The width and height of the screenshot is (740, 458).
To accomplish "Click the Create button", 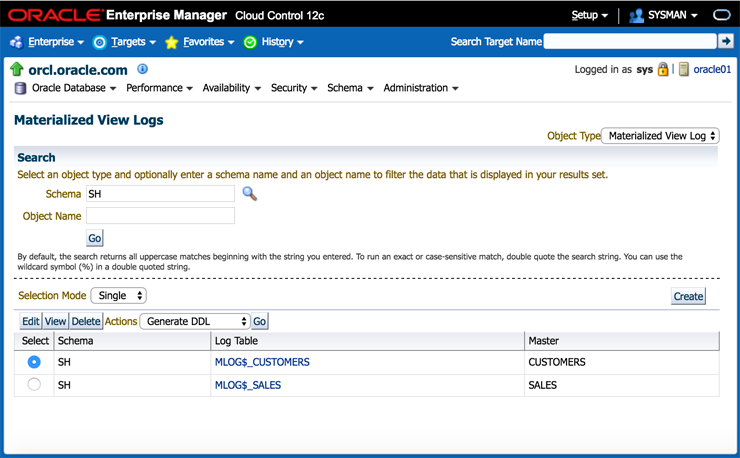I will click(688, 296).
